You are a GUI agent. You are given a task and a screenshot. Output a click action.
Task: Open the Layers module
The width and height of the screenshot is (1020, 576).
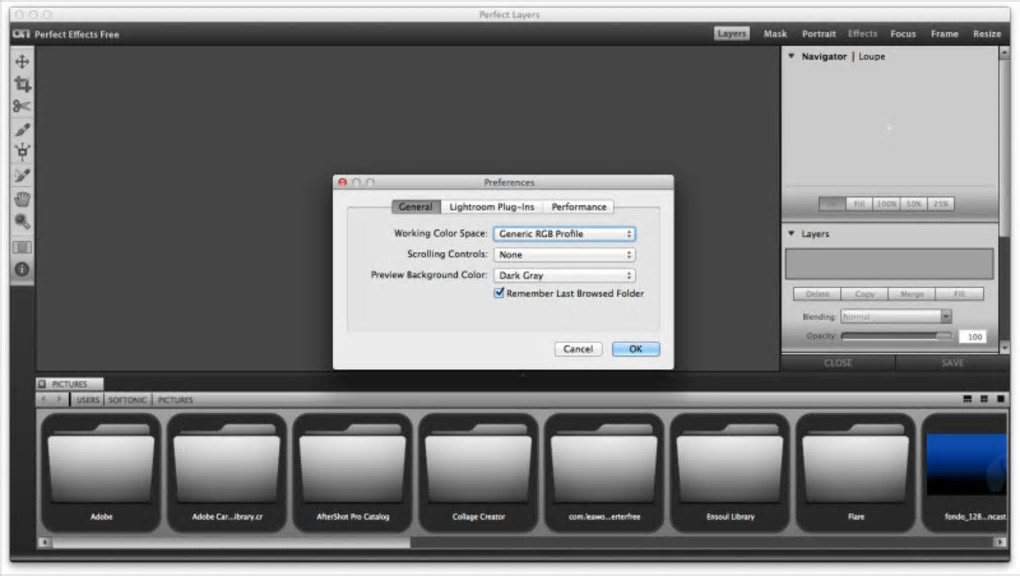(x=732, y=33)
